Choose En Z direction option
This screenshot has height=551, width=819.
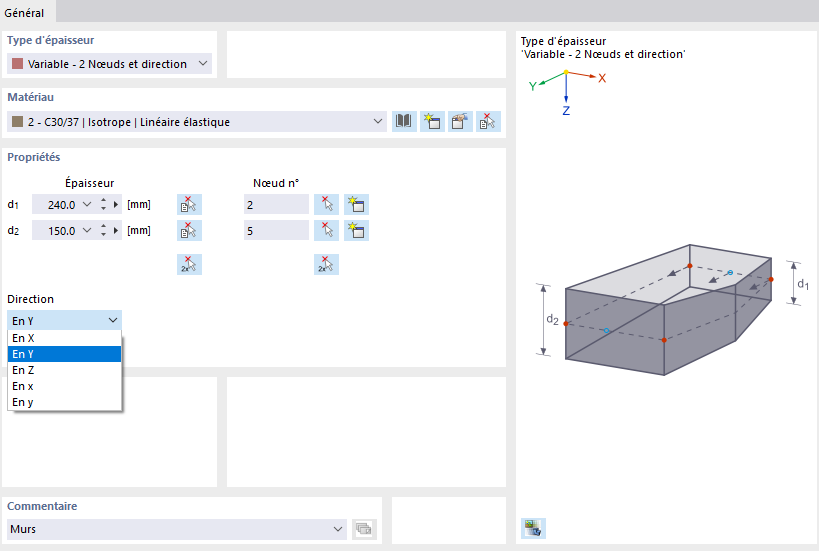click(64, 370)
